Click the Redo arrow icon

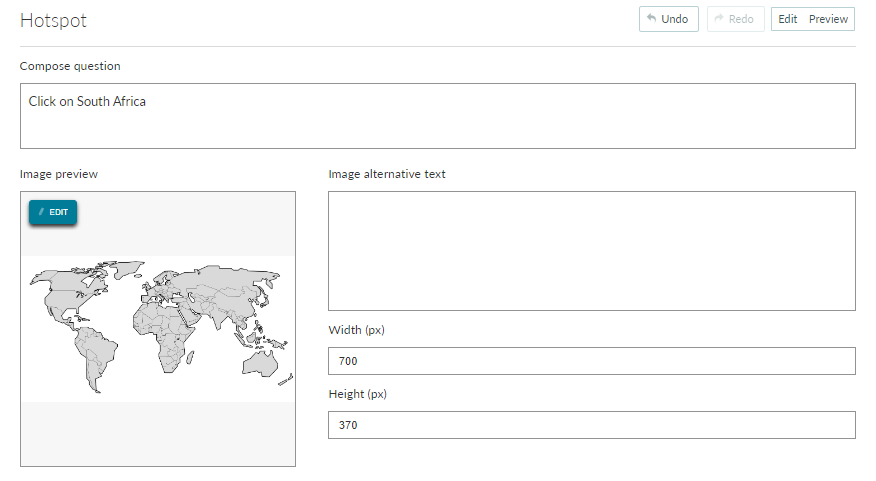pos(719,18)
